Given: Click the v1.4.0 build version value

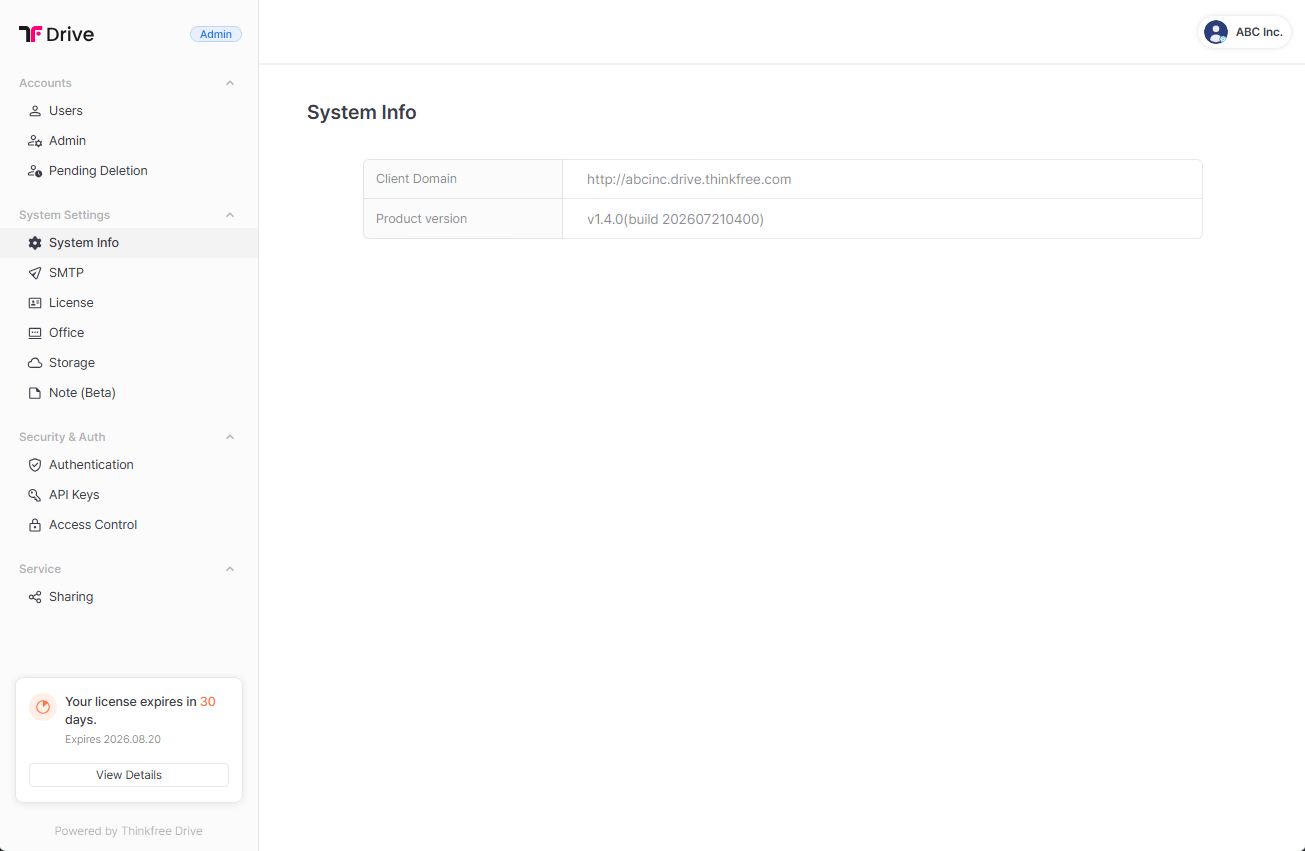Looking at the screenshot, I should click(x=675, y=219).
